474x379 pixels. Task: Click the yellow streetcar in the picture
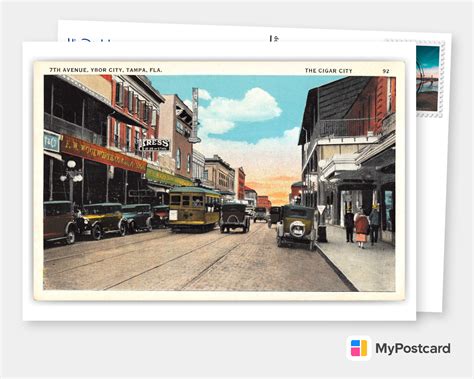pos(195,208)
